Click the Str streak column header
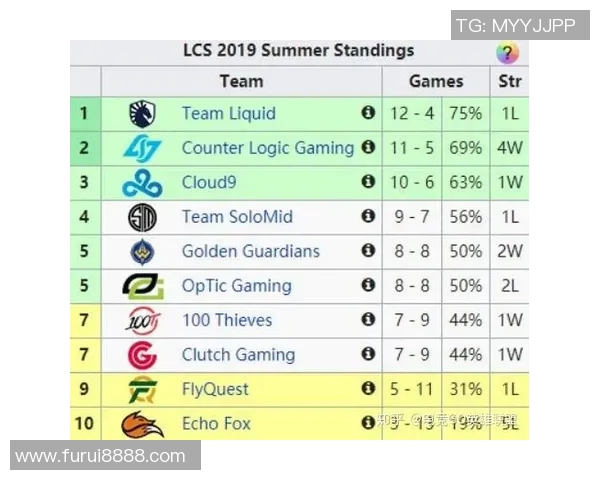This screenshot has width=600, height=480. coord(509,81)
